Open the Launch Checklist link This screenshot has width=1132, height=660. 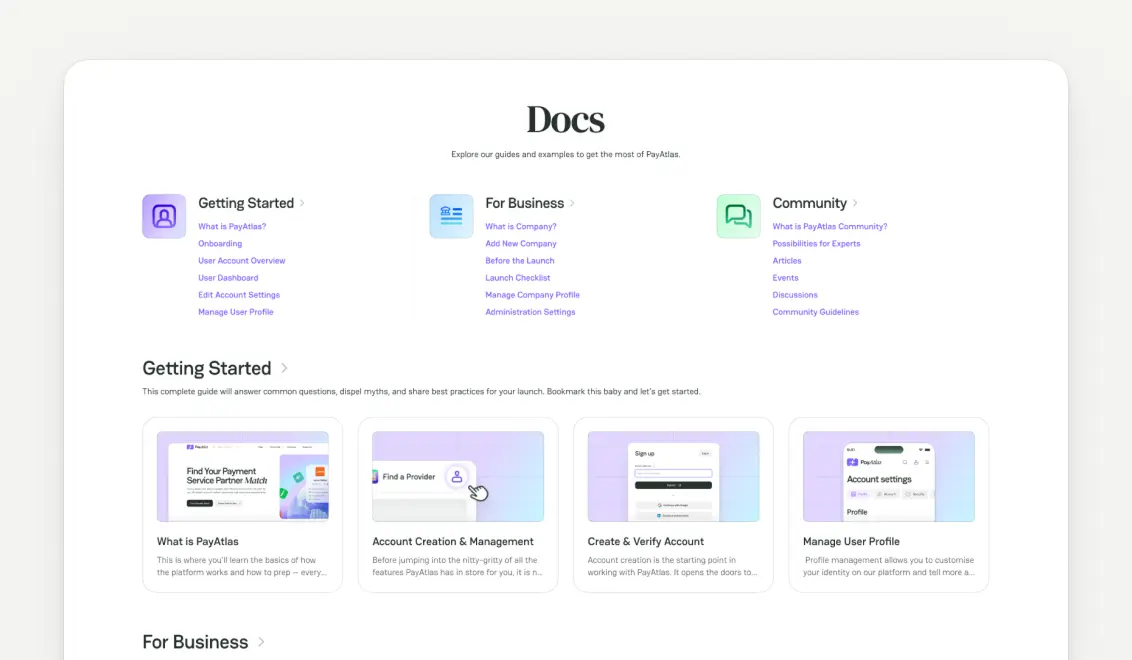pos(517,277)
